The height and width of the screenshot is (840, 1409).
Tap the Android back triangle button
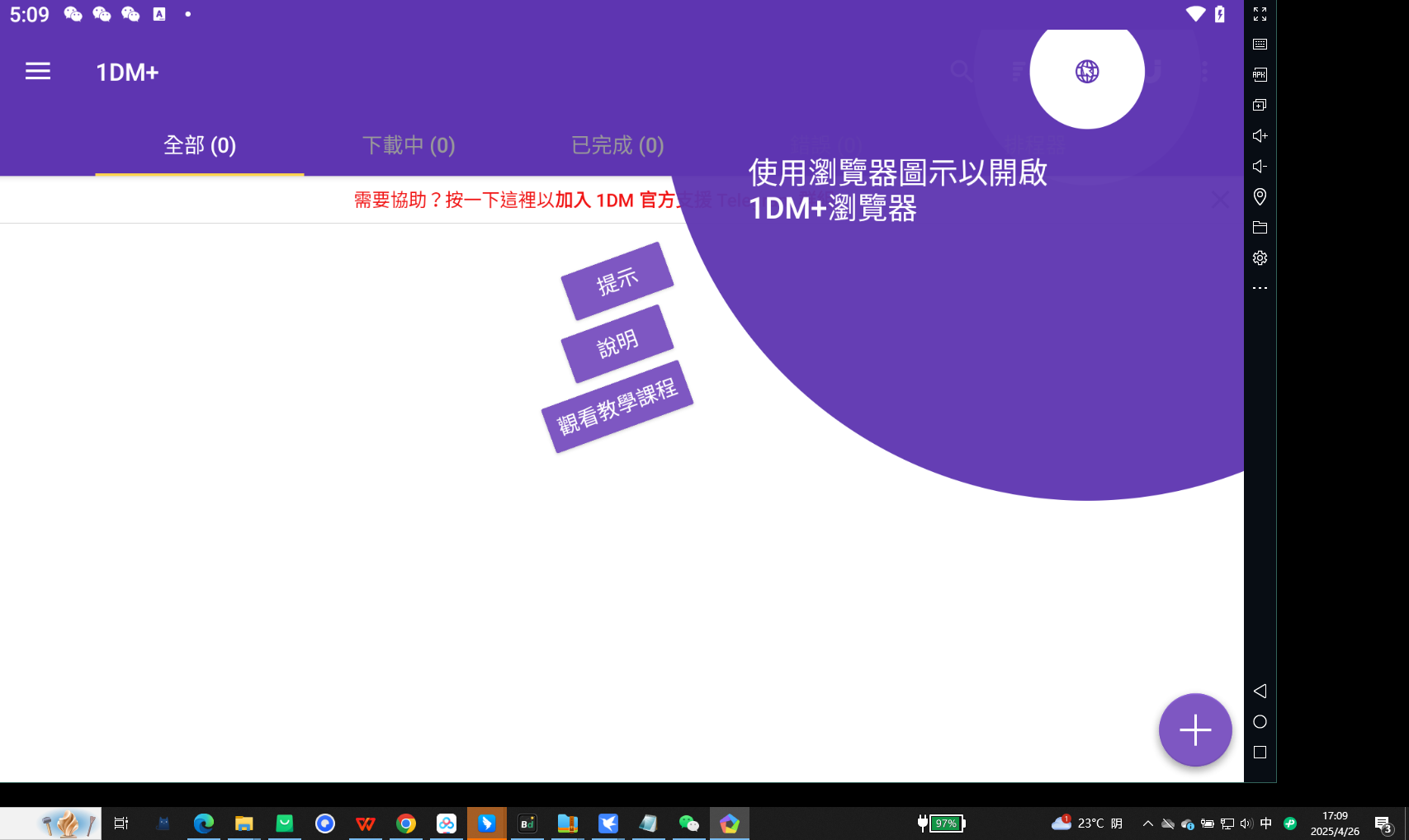pos(1260,691)
